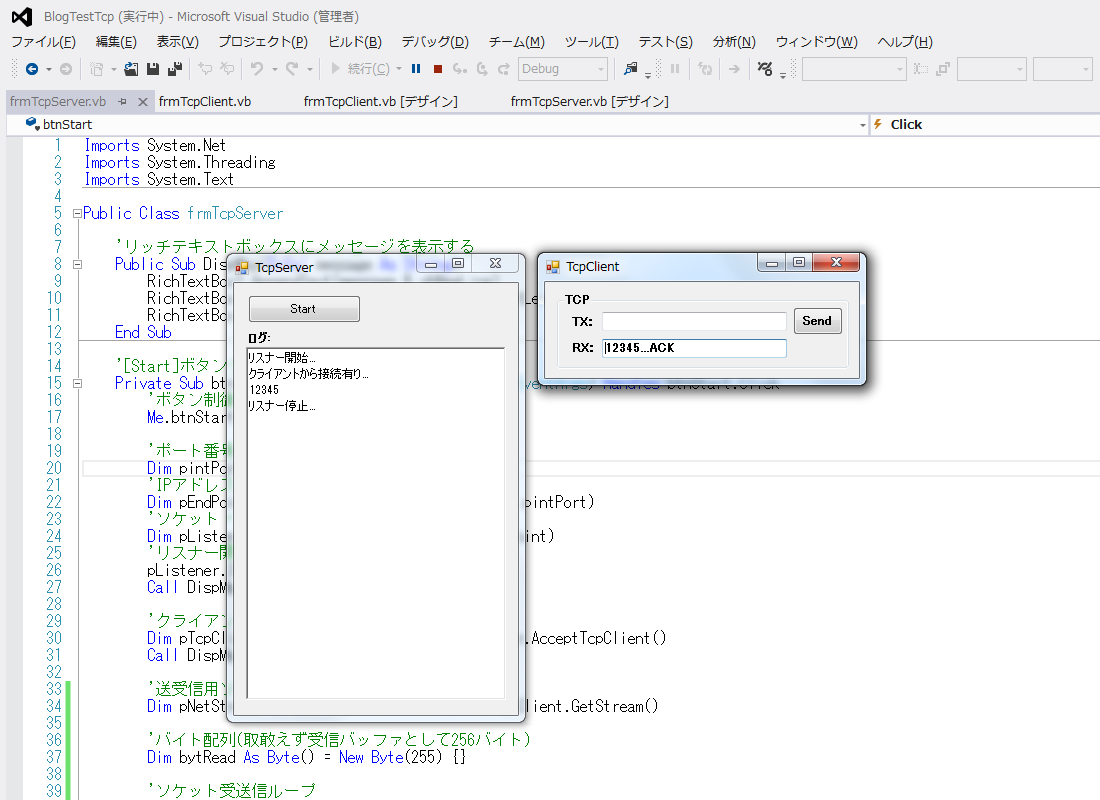Screen dimensions: 1100x800
Task: Open the チーム(M) menu
Action: [517, 41]
